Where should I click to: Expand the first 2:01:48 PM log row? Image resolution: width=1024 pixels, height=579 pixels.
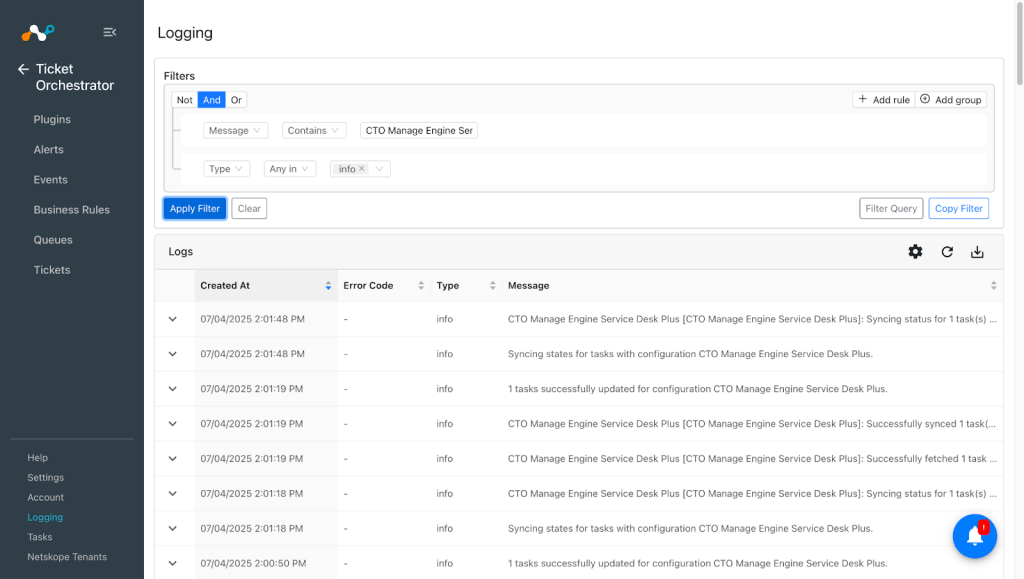(172, 319)
